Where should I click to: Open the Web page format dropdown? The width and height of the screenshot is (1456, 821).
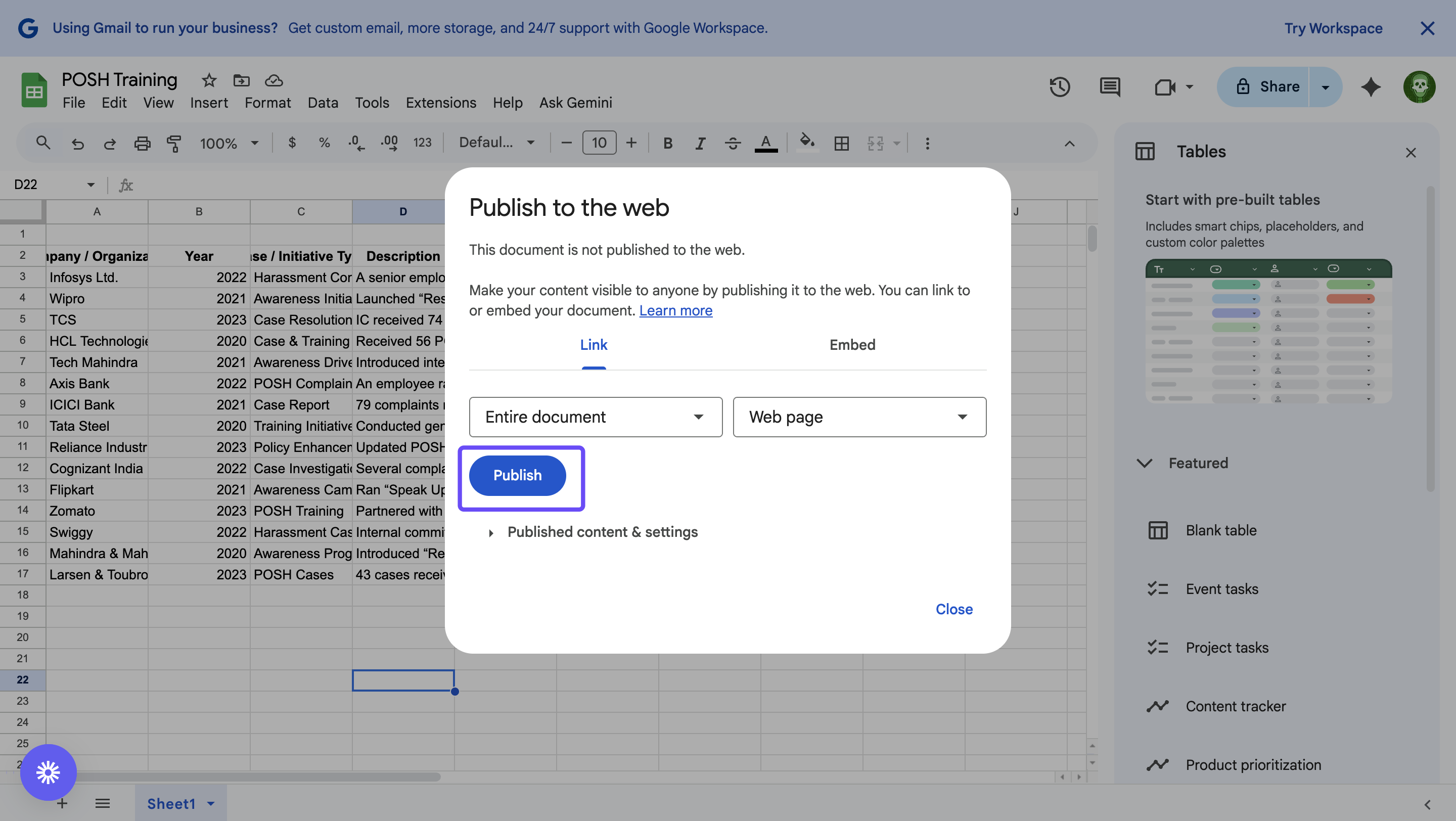tap(859, 417)
